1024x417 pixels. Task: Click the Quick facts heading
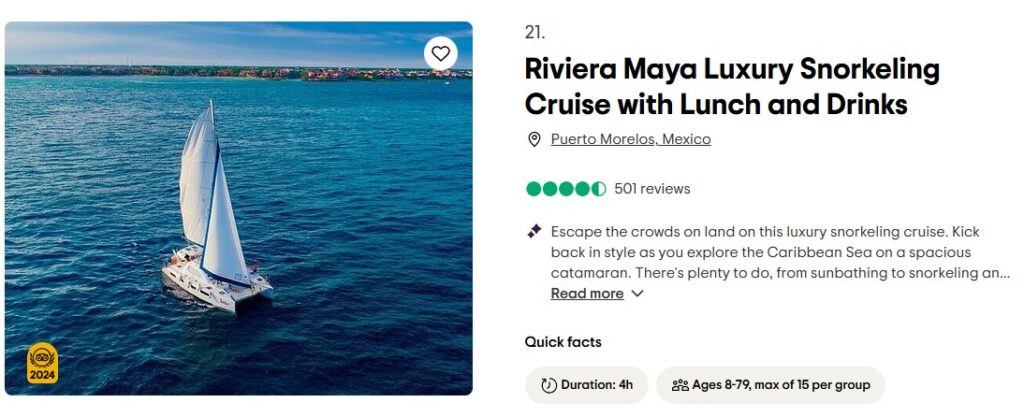point(563,342)
